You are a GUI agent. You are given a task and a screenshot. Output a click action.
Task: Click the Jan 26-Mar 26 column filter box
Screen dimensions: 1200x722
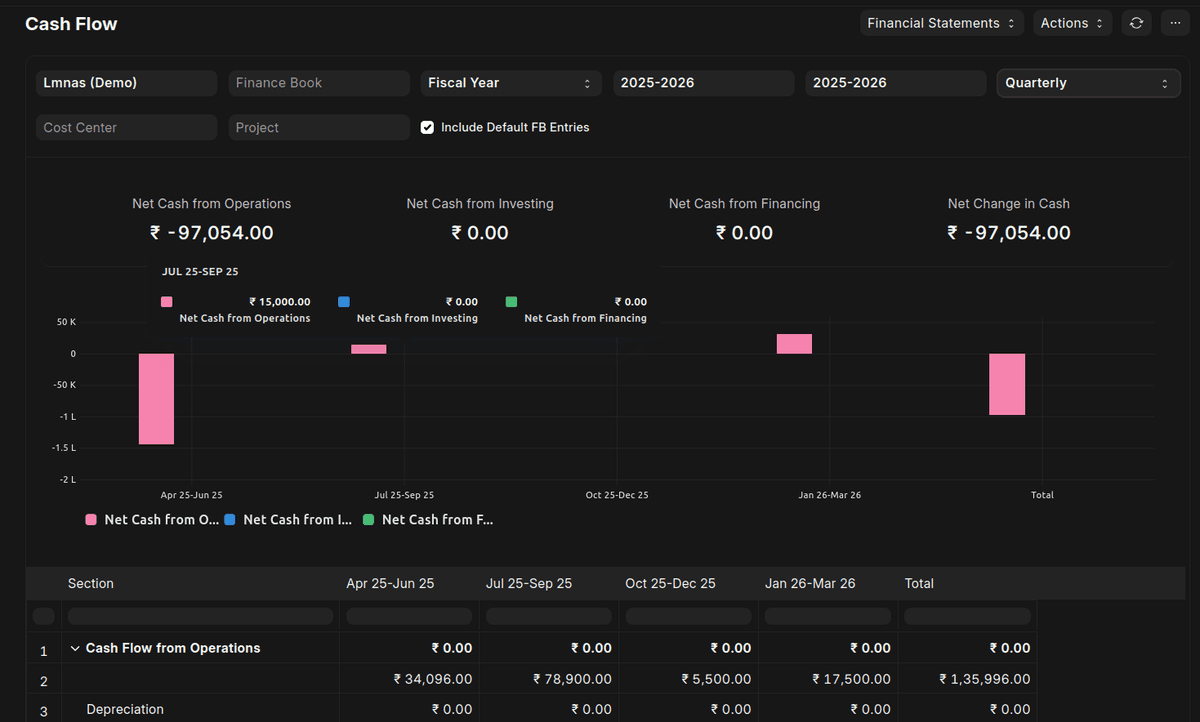pos(828,616)
